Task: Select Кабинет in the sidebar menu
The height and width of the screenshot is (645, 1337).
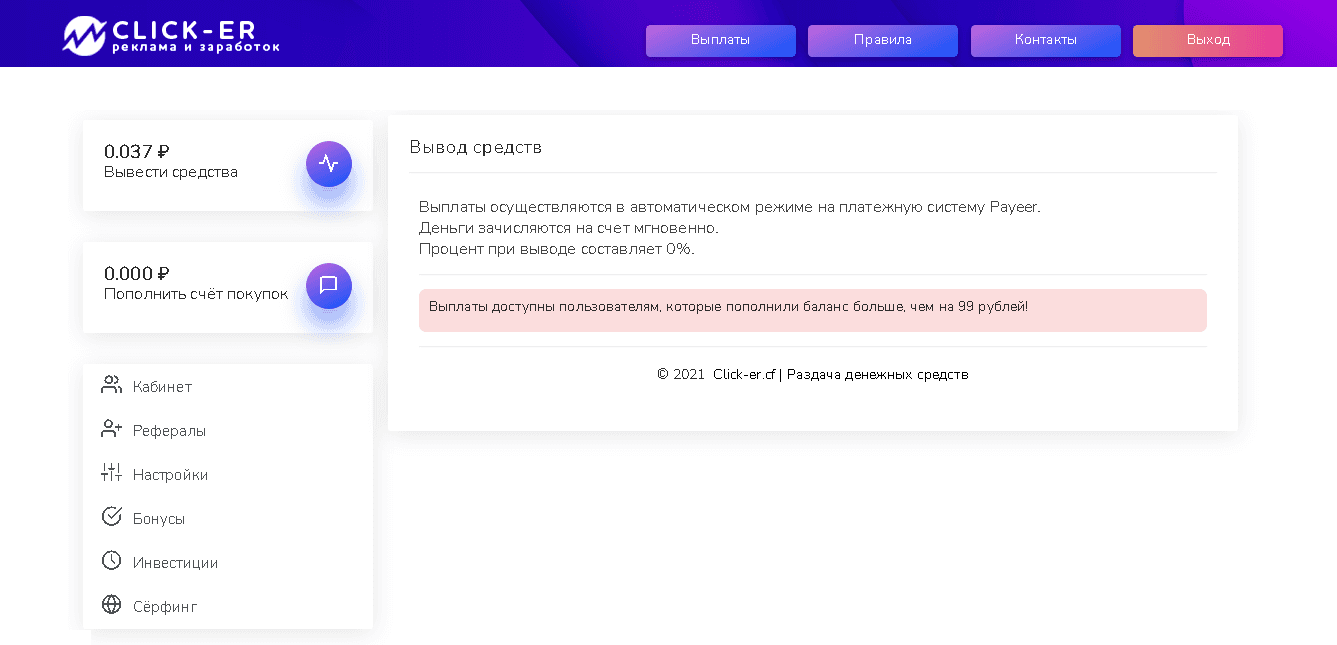Action: click(162, 387)
